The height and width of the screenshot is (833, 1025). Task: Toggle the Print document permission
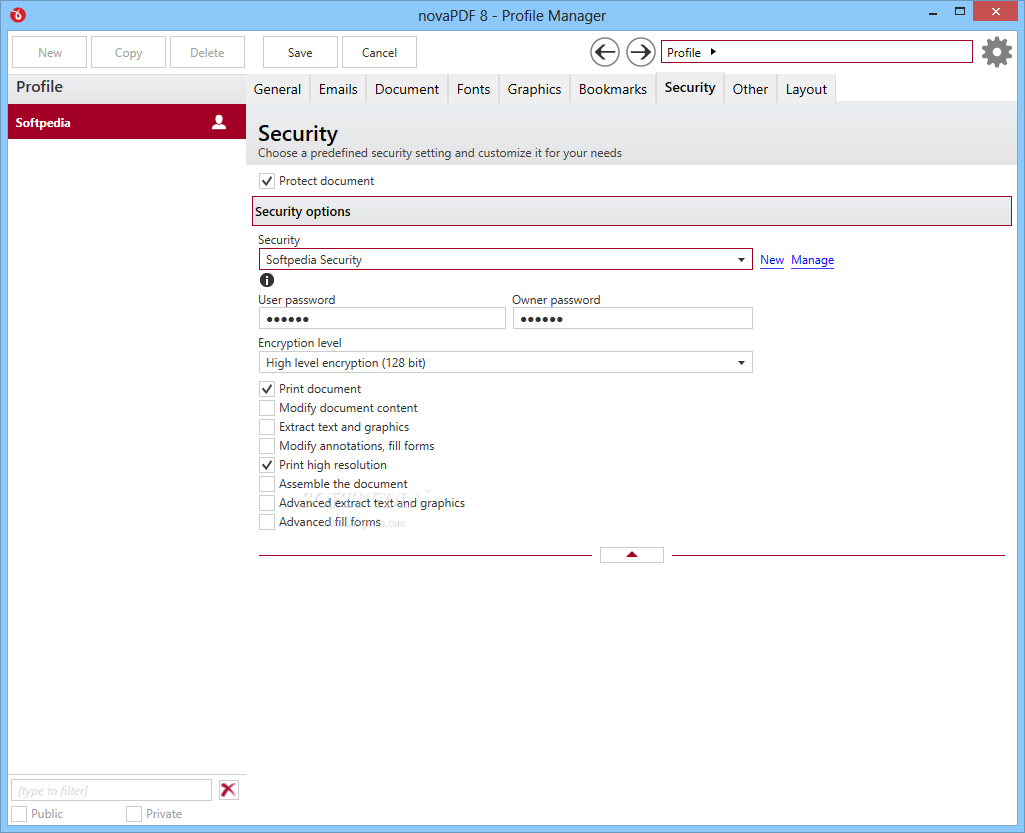pyautogui.click(x=267, y=389)
